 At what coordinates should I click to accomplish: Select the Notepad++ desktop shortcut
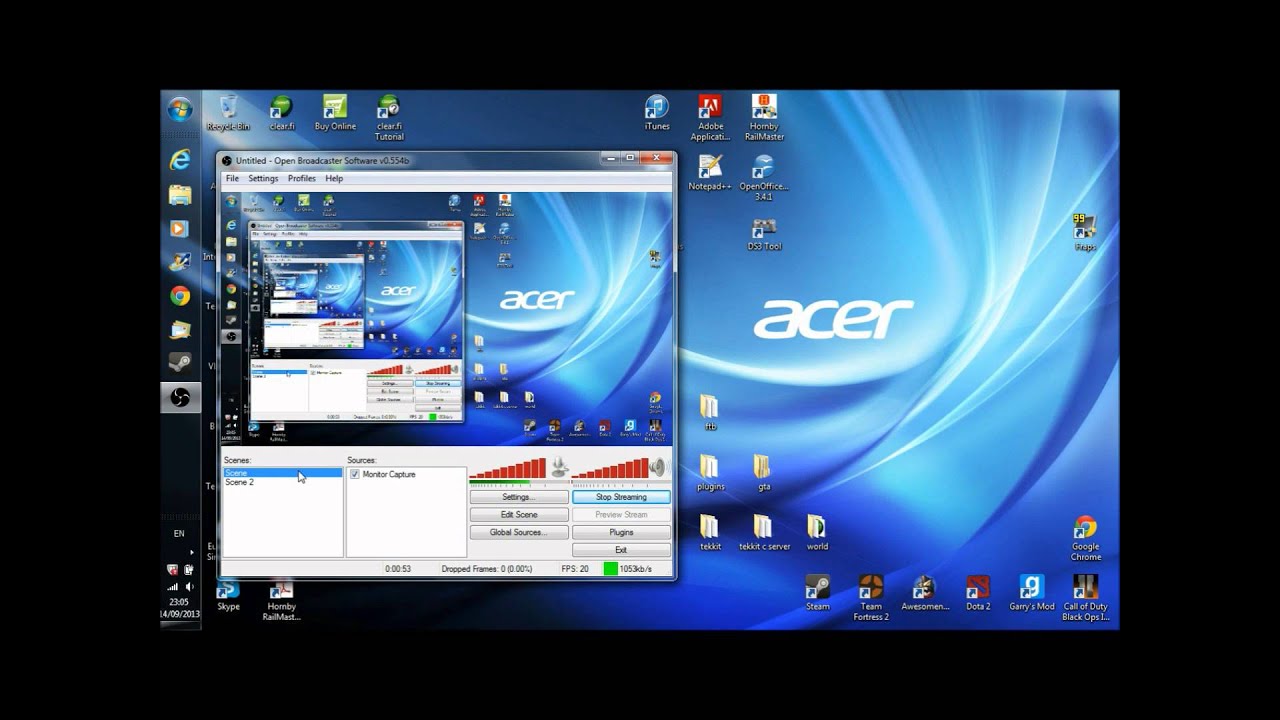(710, 173)
